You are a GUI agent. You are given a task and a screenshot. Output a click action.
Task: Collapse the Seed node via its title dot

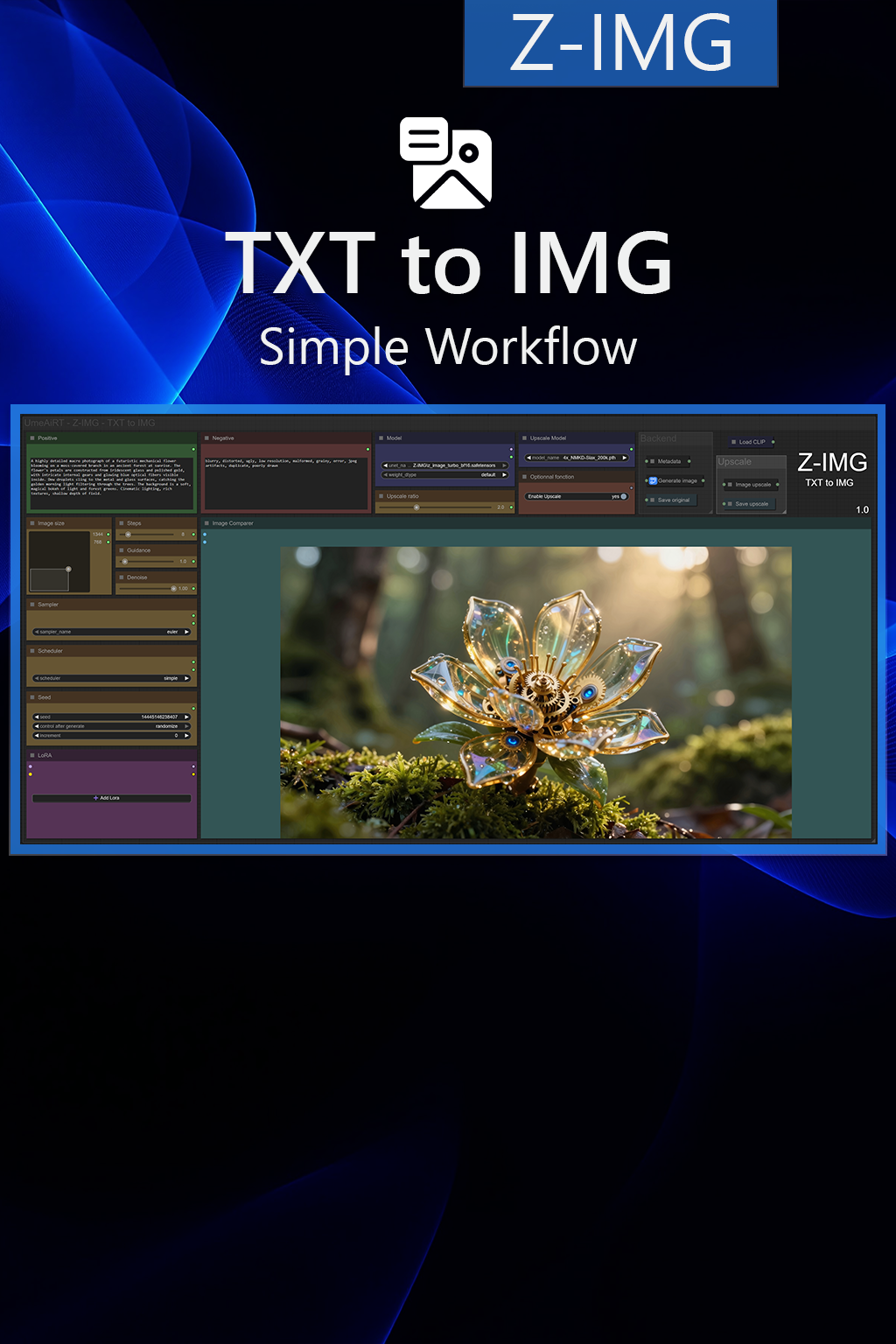tap(32, 697)
